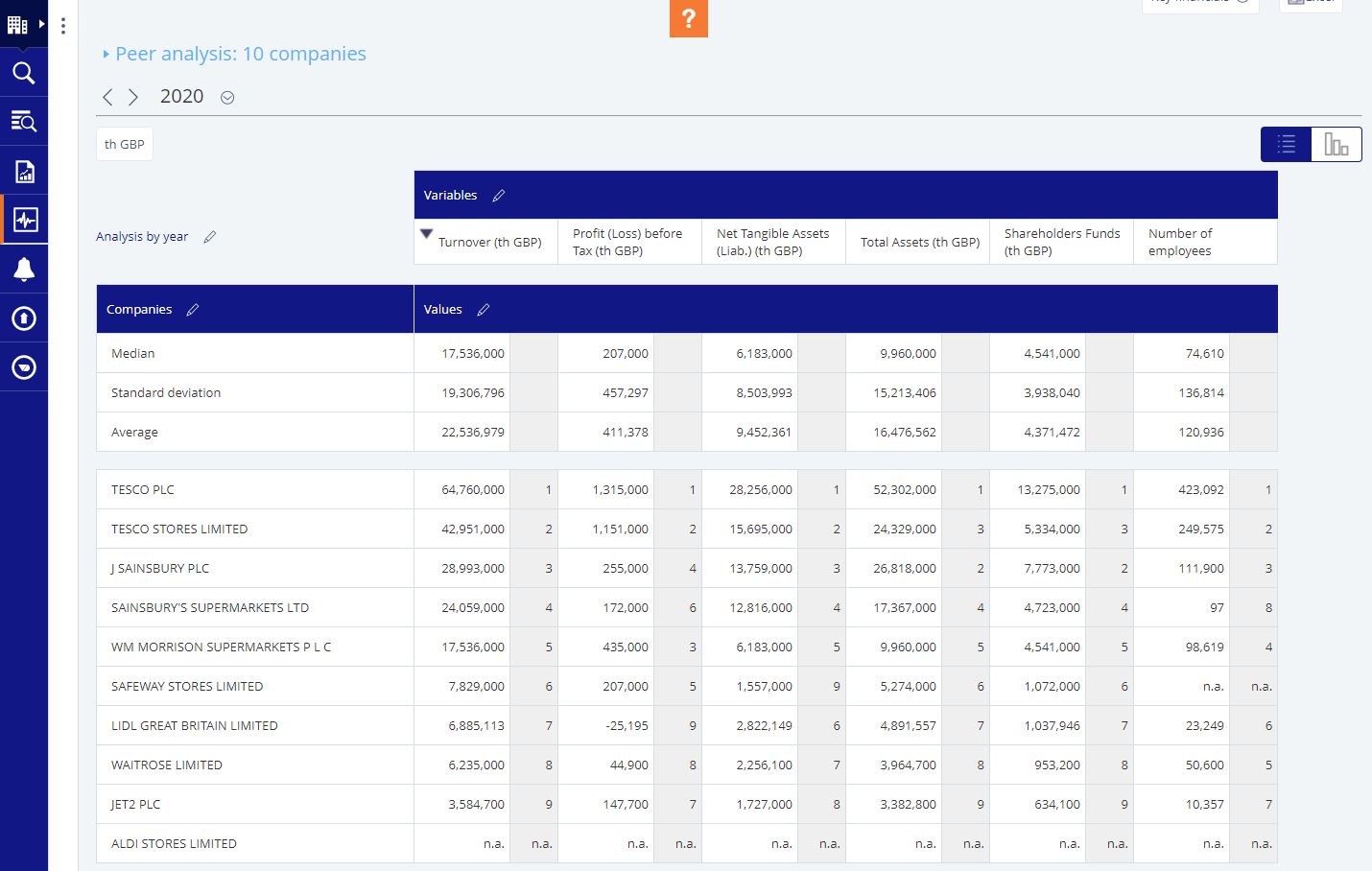The width and height of the screenshot is (1372, 871).
Task: Switch to bar chart view
Action: pyautogui.click(x=1336, y=145)
